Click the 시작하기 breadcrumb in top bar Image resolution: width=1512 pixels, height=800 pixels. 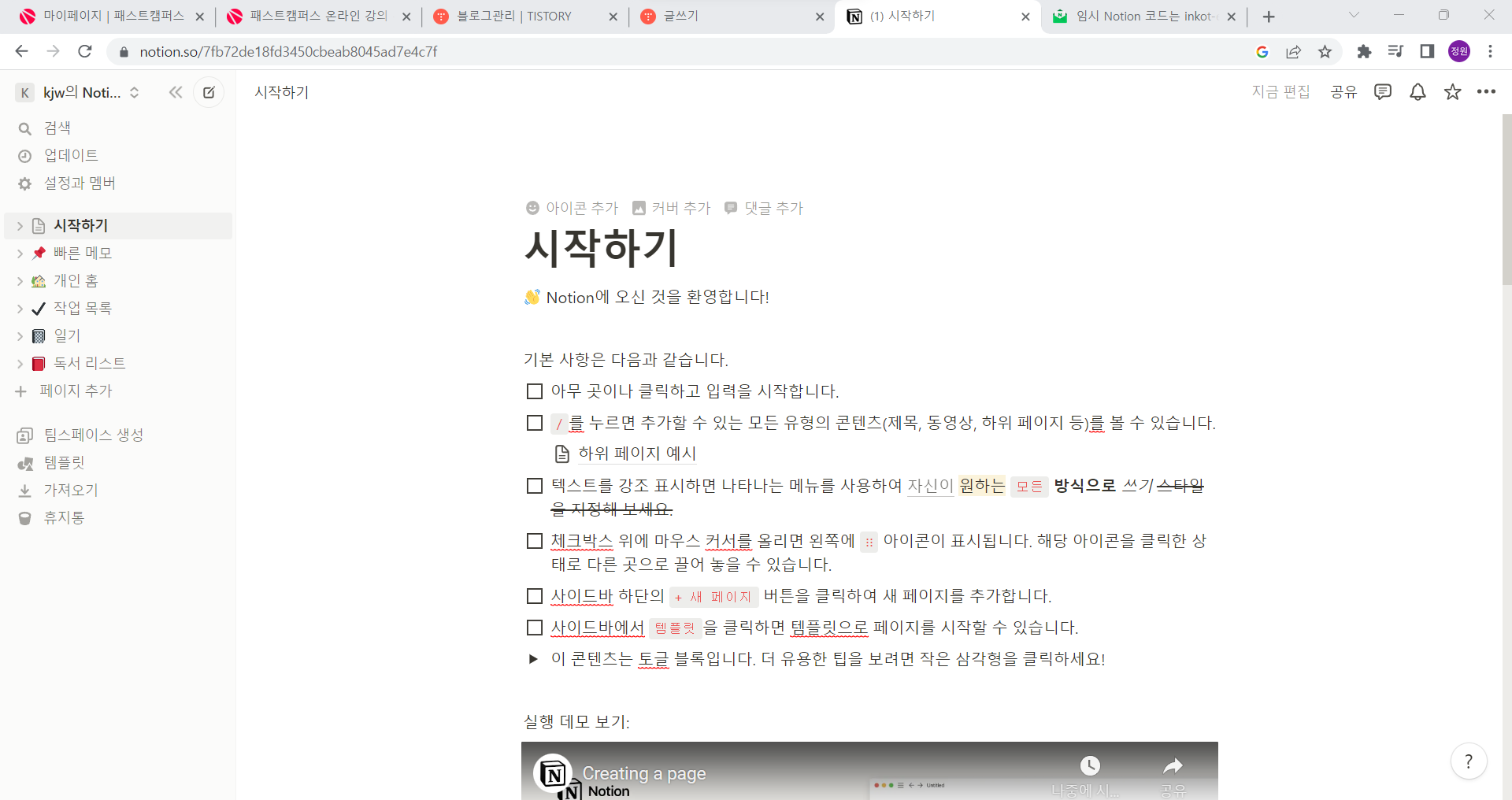(x=281, y=92)
